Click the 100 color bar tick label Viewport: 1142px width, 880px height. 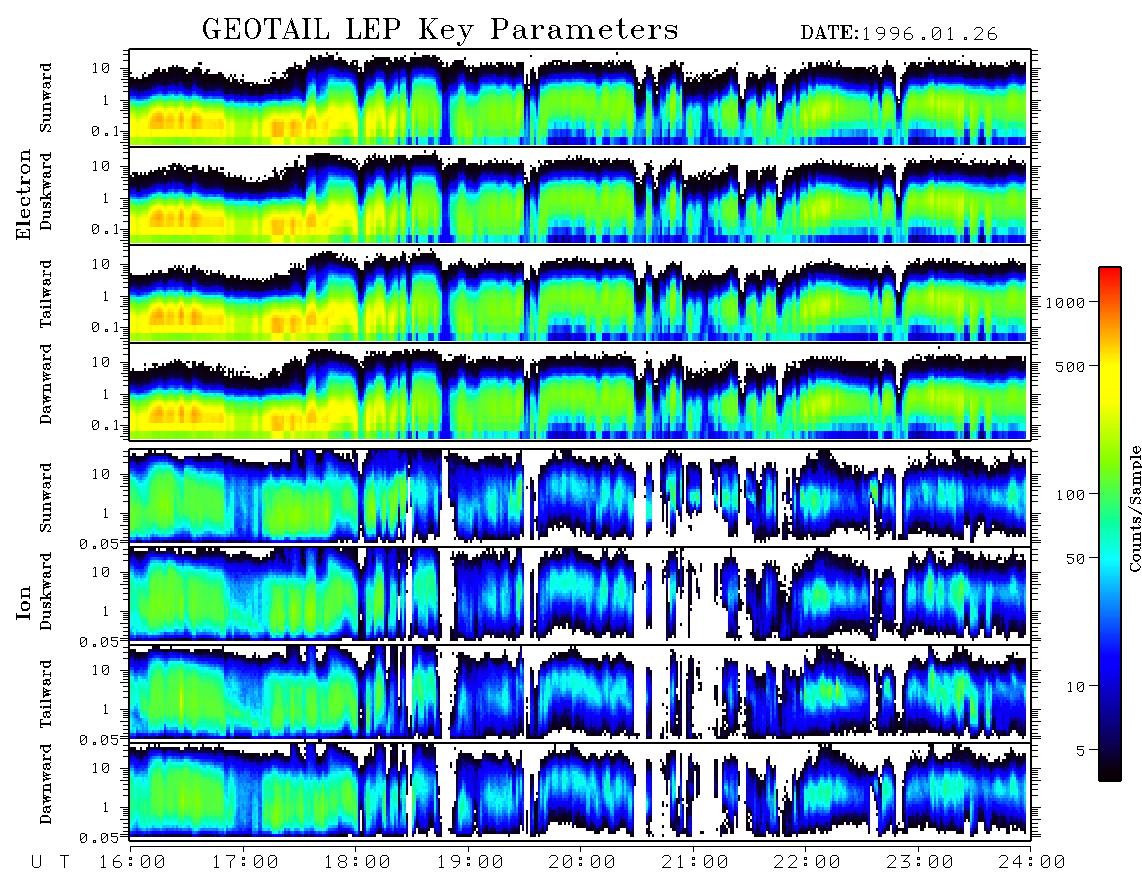pyautogui.click(x=1071, y=495)
